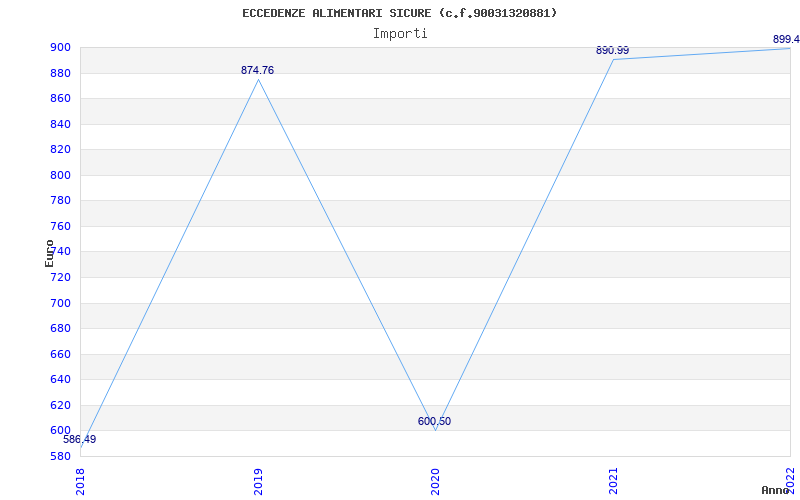800x500 pixels.
Task: Click the 620 y-axis value
Action: click(x=59, y=405)
